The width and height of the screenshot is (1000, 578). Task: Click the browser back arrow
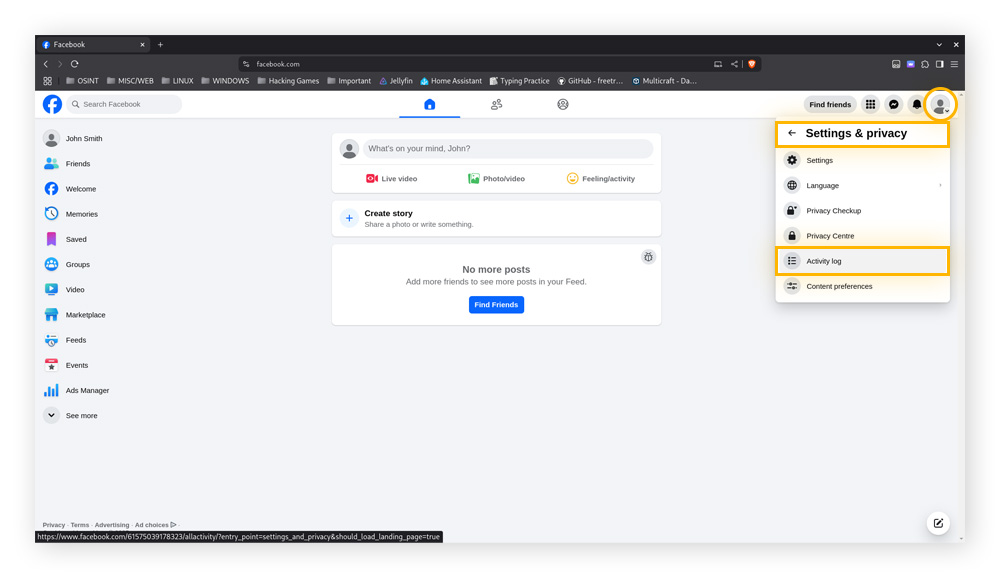click(46, 64)
